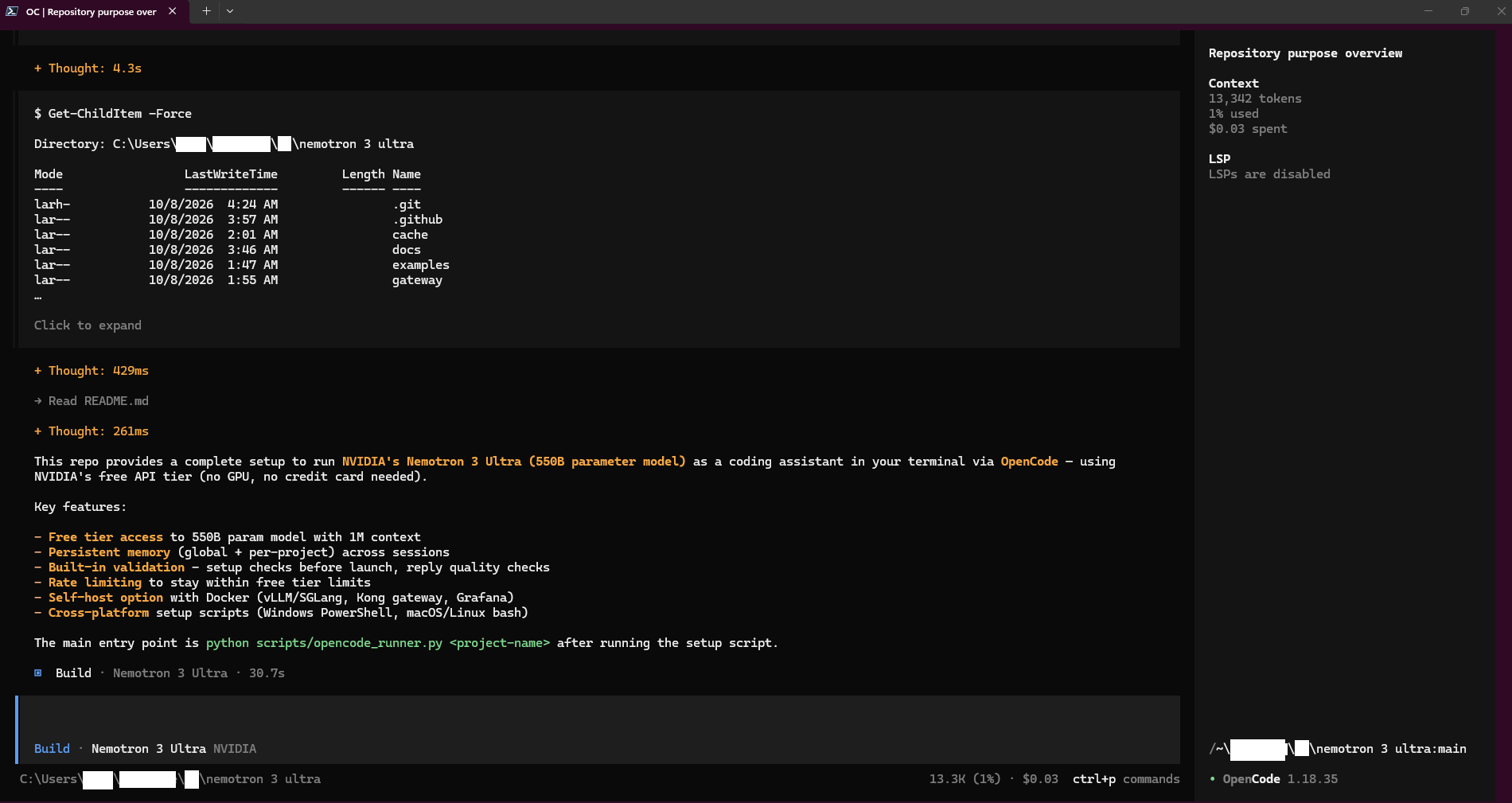Click the 'Cross-platform' feature bullet
This screenshot has height=803, width=1512.
[x=99, y=613]
